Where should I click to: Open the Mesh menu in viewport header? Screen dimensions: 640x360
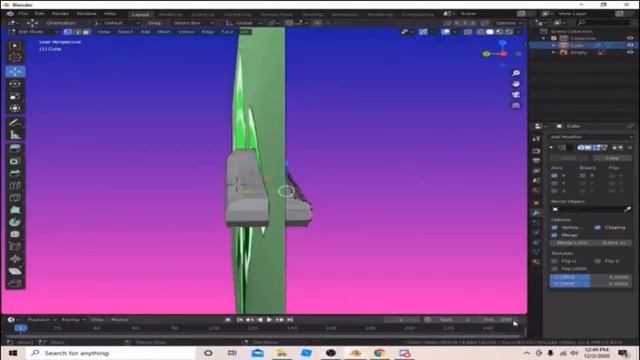164,32
